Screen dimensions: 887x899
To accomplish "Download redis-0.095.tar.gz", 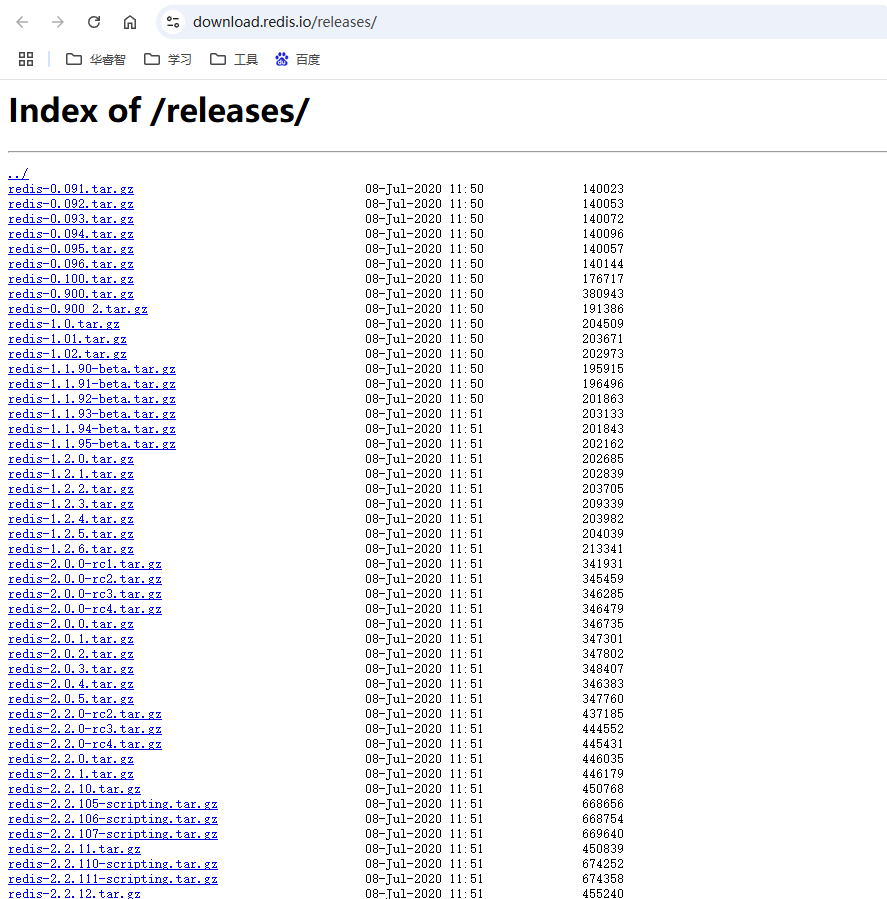I will click(x=71, y=249).
